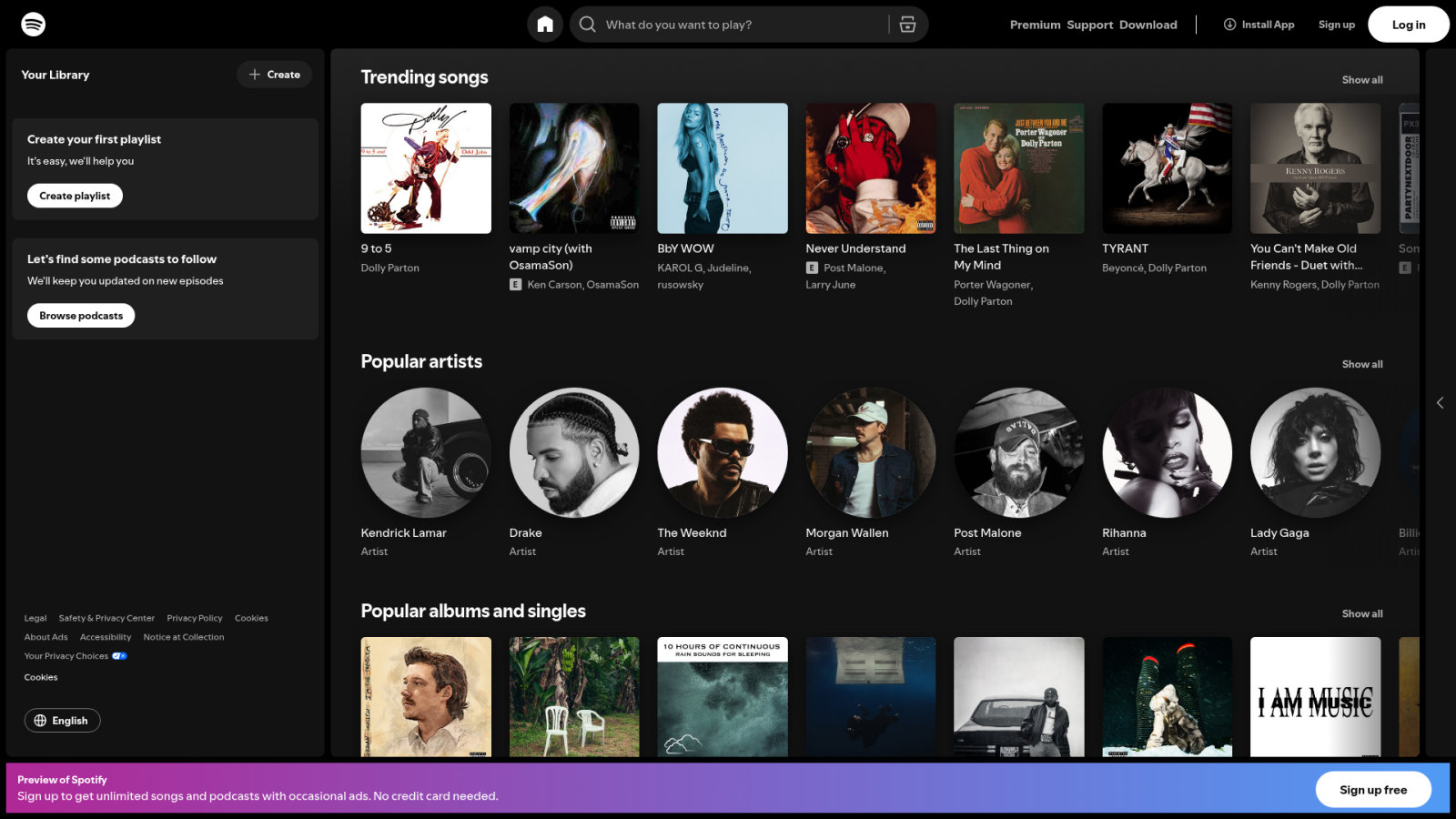Open Lady Gaga artist photo
1456x819 pixels.
[x=1316, y=453]
